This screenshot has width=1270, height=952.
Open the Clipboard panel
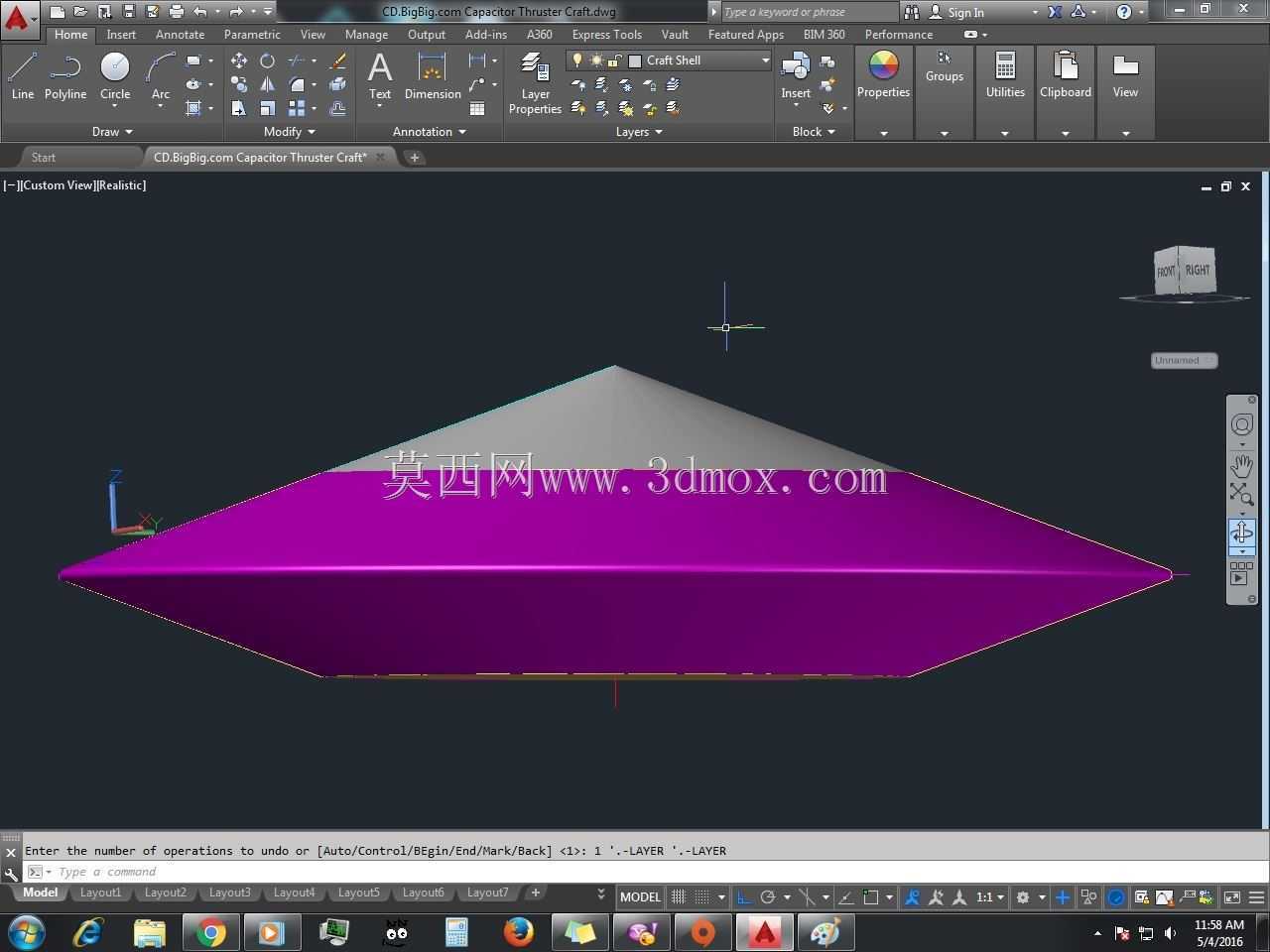pos(1066,75)
